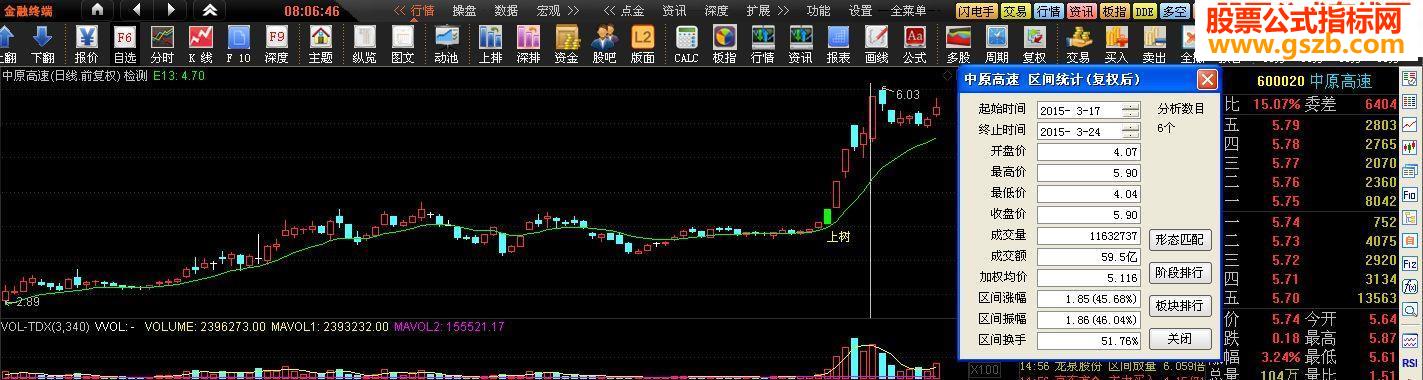The height and width of the screenshot is (380, 1423).
Task: Open the 资金 capital flow icon
Action: coord(566,44)
